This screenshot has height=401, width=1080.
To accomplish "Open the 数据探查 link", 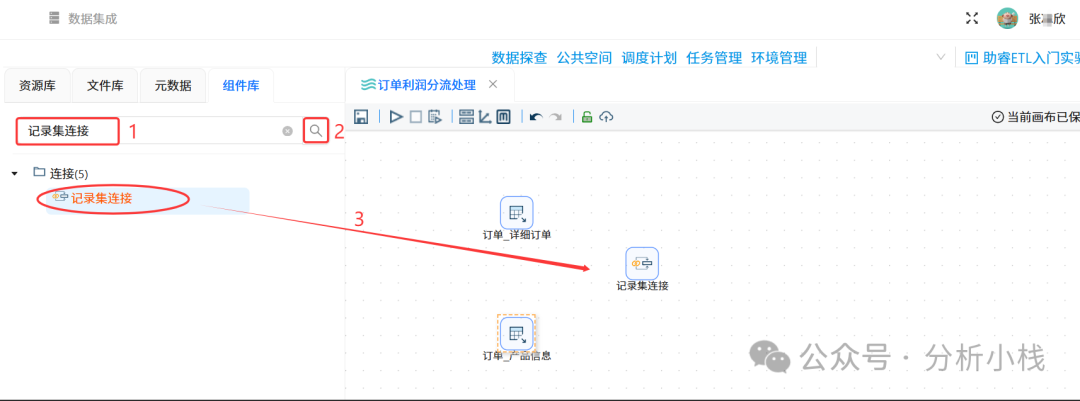I will click(519, 58).
